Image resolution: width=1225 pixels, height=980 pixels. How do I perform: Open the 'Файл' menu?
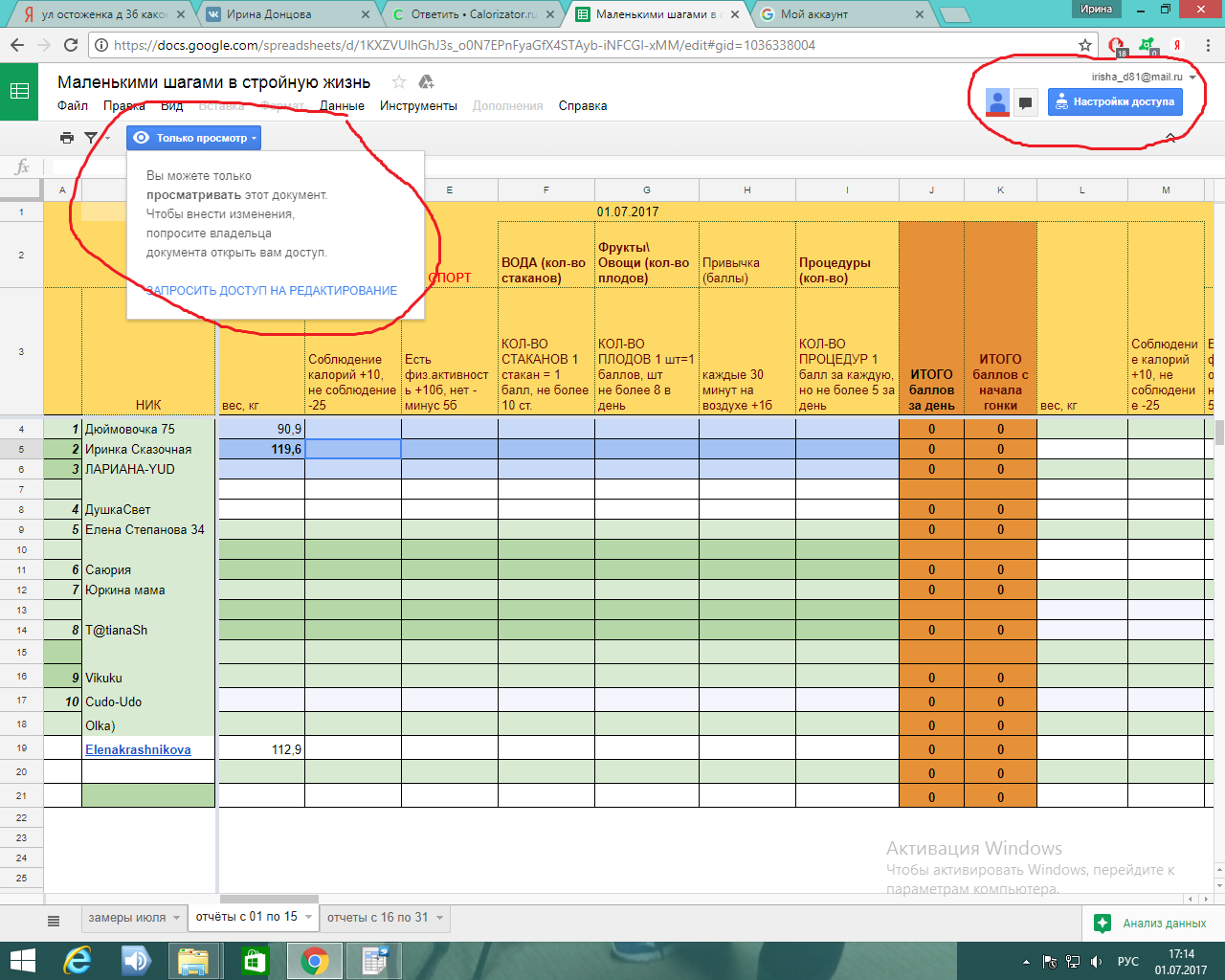tap(73, 106)
